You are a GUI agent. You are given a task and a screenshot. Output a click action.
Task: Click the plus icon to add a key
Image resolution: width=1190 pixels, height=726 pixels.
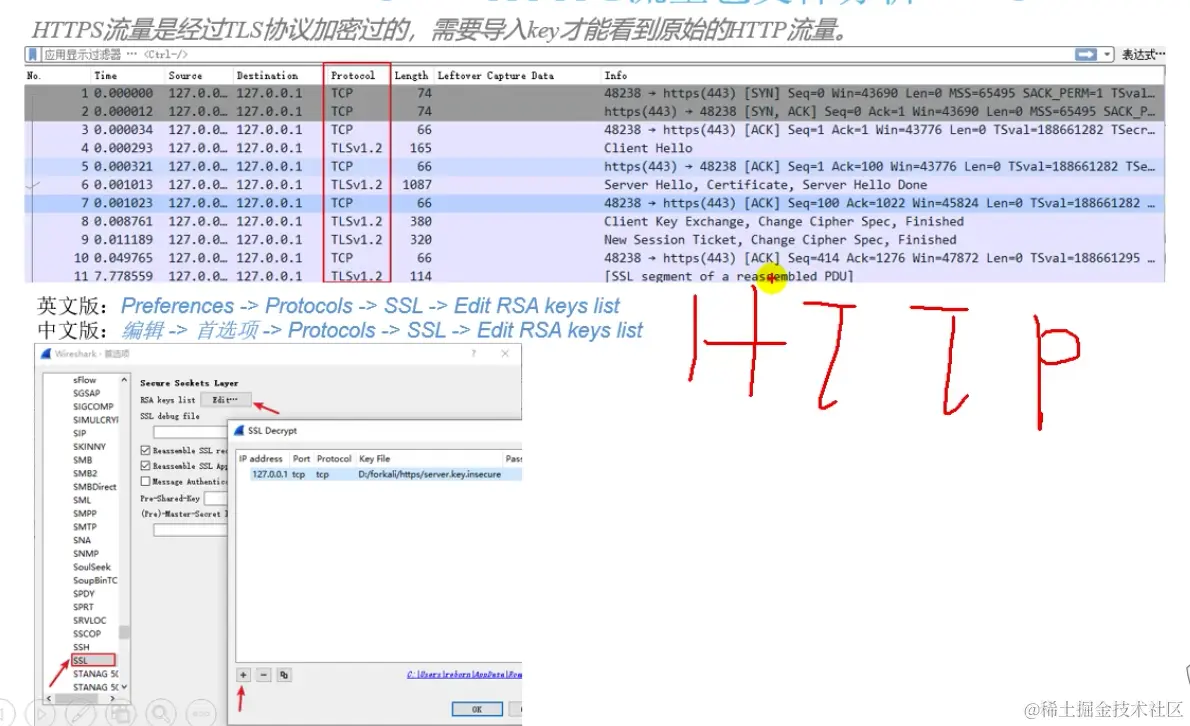(x=243, y=674)
